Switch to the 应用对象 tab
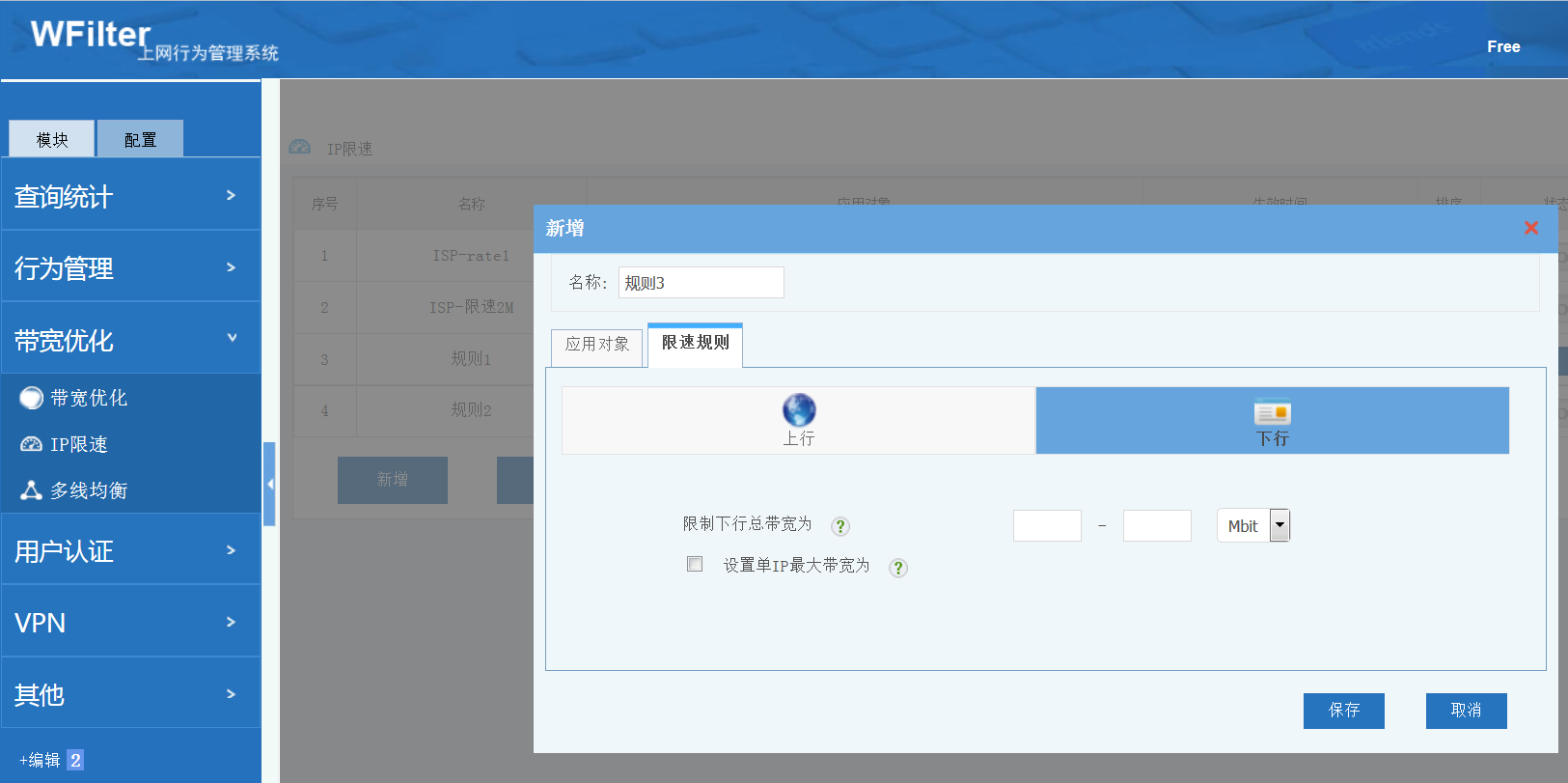This screenshot has width=1568, height=783. click(596, 345)
